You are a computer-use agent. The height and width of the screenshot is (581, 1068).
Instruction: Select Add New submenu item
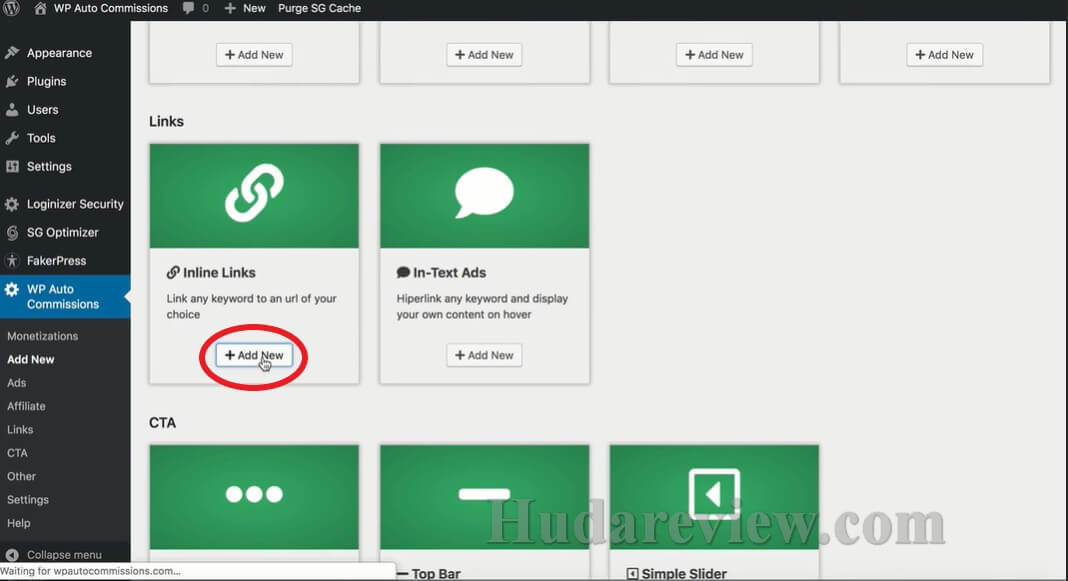pyautogui.click(x=31, y=360)
